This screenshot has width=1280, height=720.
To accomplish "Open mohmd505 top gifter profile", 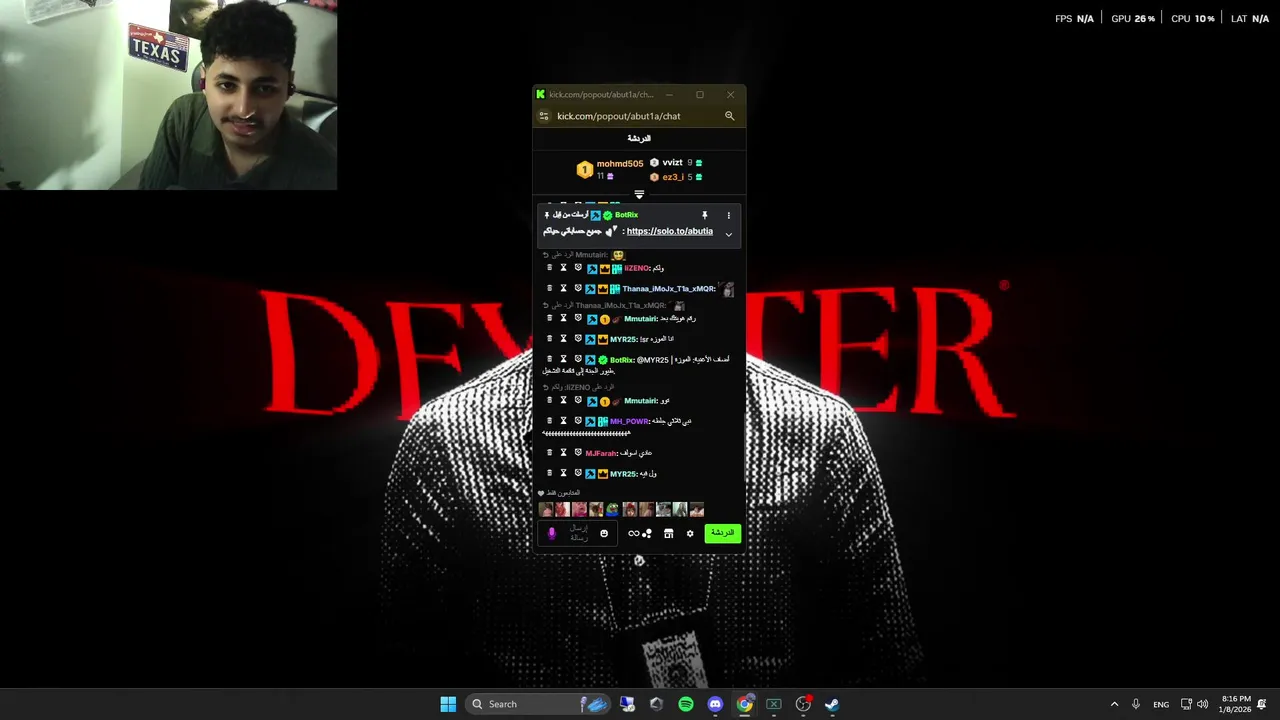I will point(619,164).
